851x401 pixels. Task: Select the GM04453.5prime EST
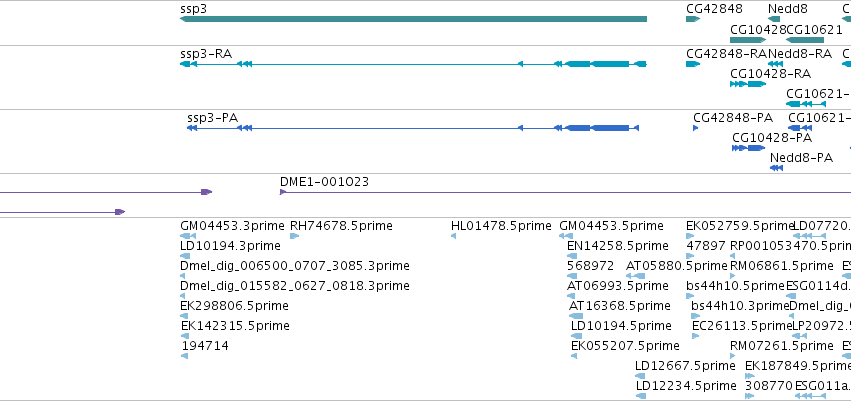(566, 236)
